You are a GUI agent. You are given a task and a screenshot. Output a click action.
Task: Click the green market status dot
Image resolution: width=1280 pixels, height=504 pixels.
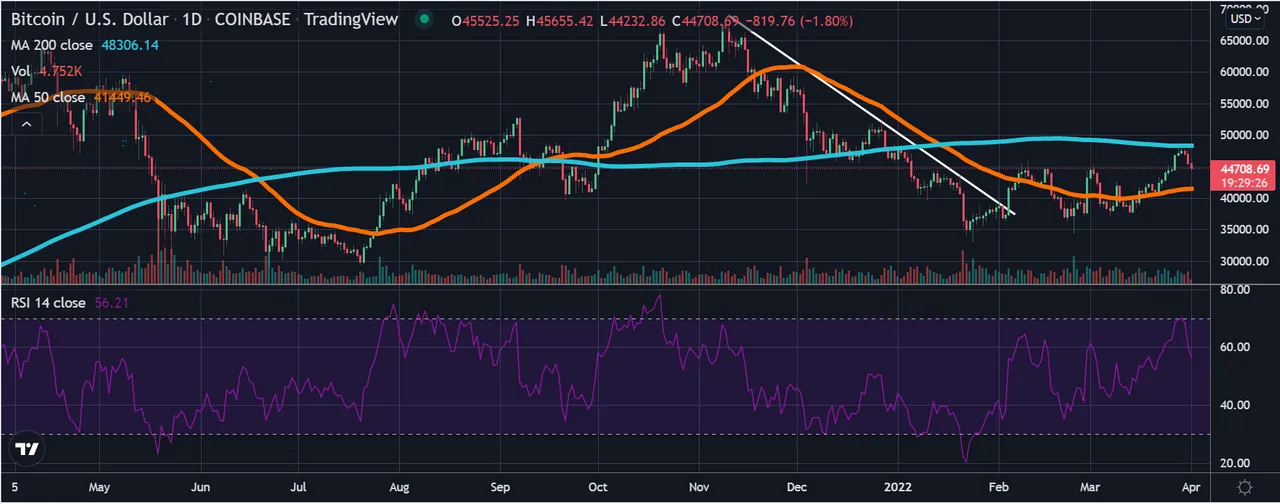click(x=427, y=19)
